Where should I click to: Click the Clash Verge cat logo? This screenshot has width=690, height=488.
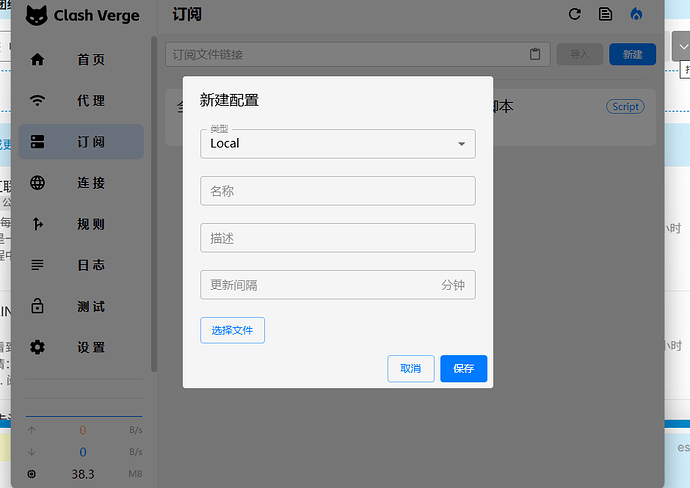(37, 15)
